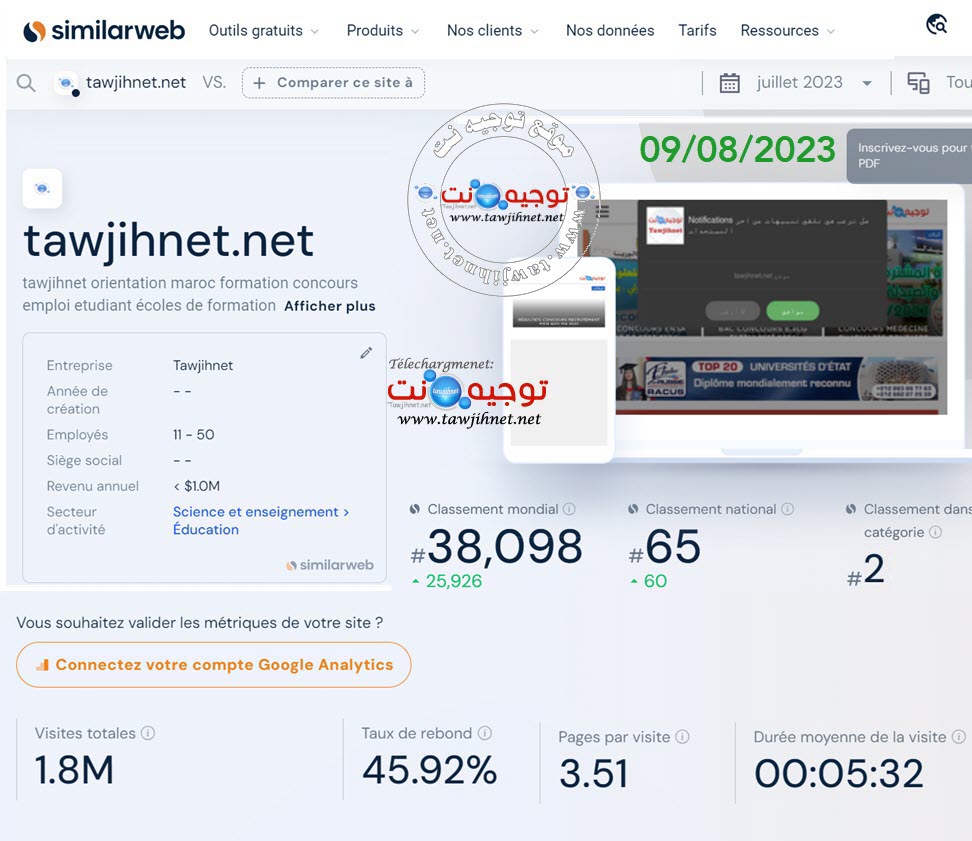Expand the Ressources menu

787,30
